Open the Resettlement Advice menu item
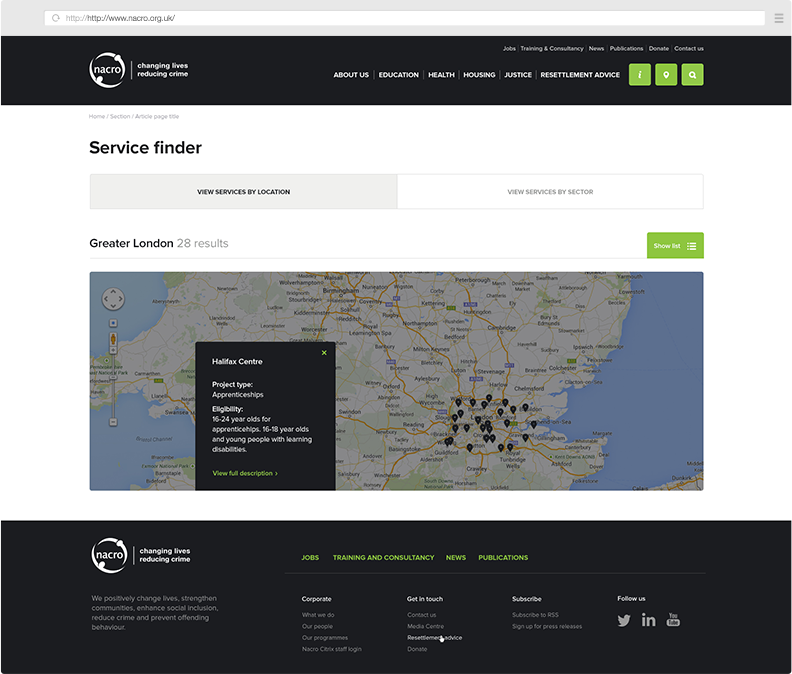Viewport: 792px width, 674px height. (x=580, y=75)
